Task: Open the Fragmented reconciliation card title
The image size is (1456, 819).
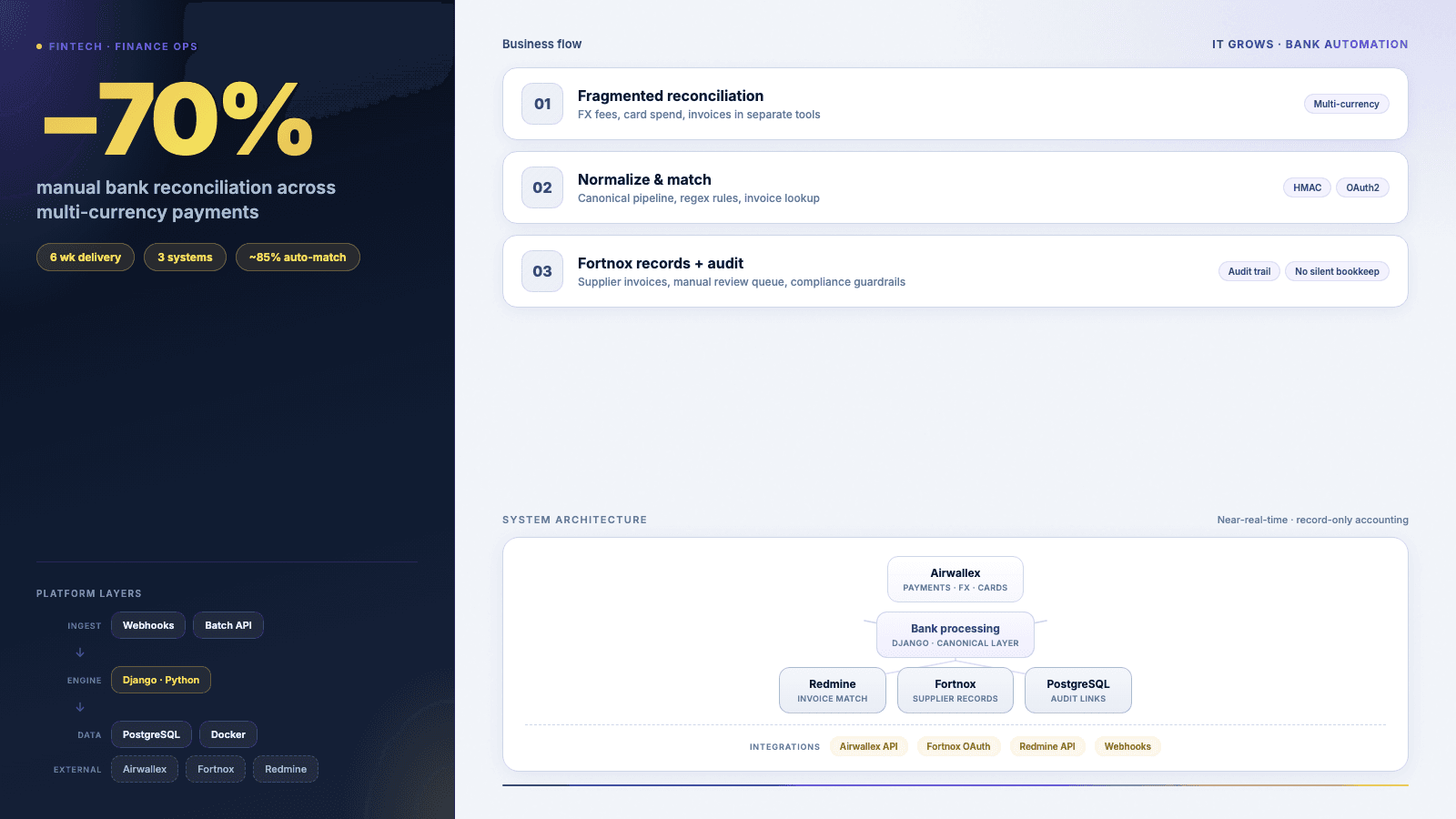Action: click(x=671, y=96)
